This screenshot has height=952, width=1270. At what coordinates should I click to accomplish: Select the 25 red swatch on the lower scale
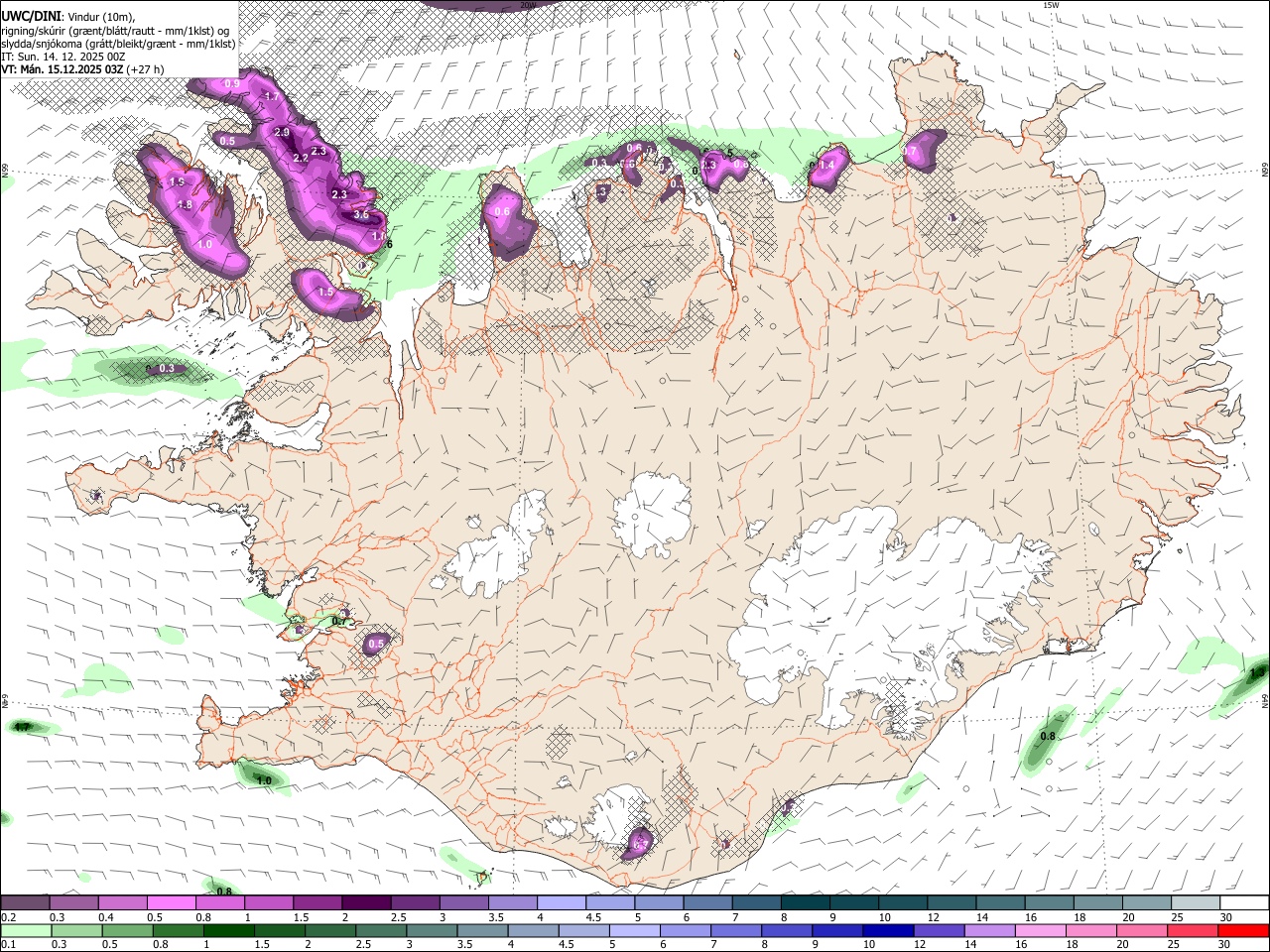tap(1193, 930)
